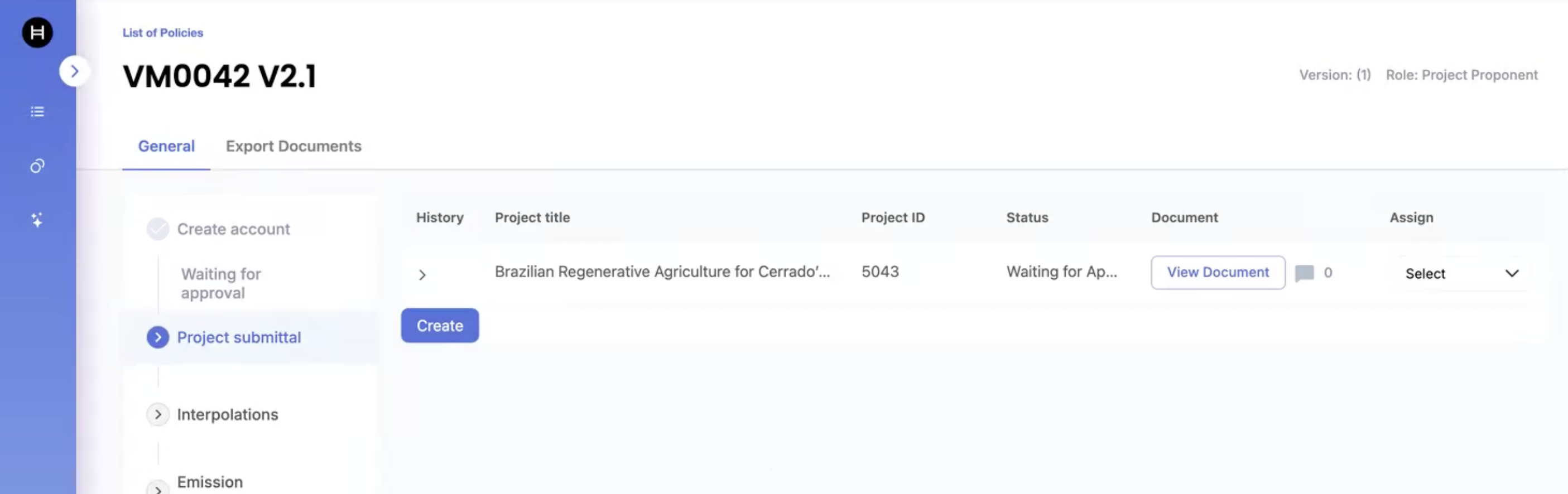The image size is (1568, 494).
Task: Open the sparkle AI icon in sidebar
Action: [x=37, y=220]
